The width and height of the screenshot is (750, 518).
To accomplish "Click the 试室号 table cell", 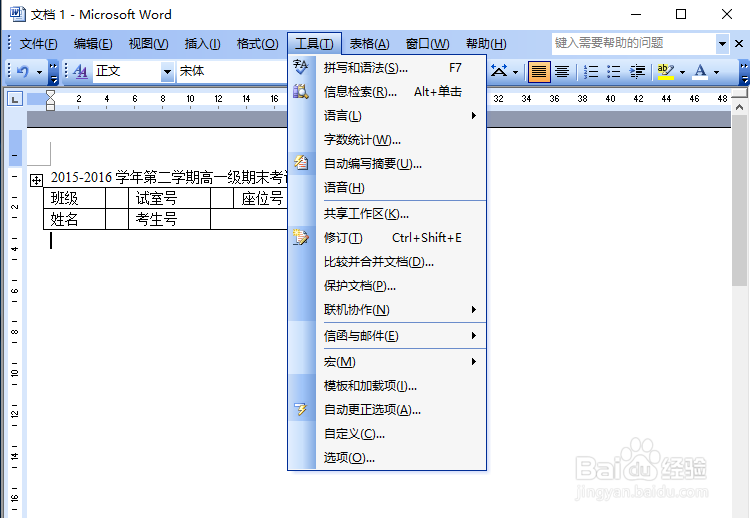I will tap(169, 198).
